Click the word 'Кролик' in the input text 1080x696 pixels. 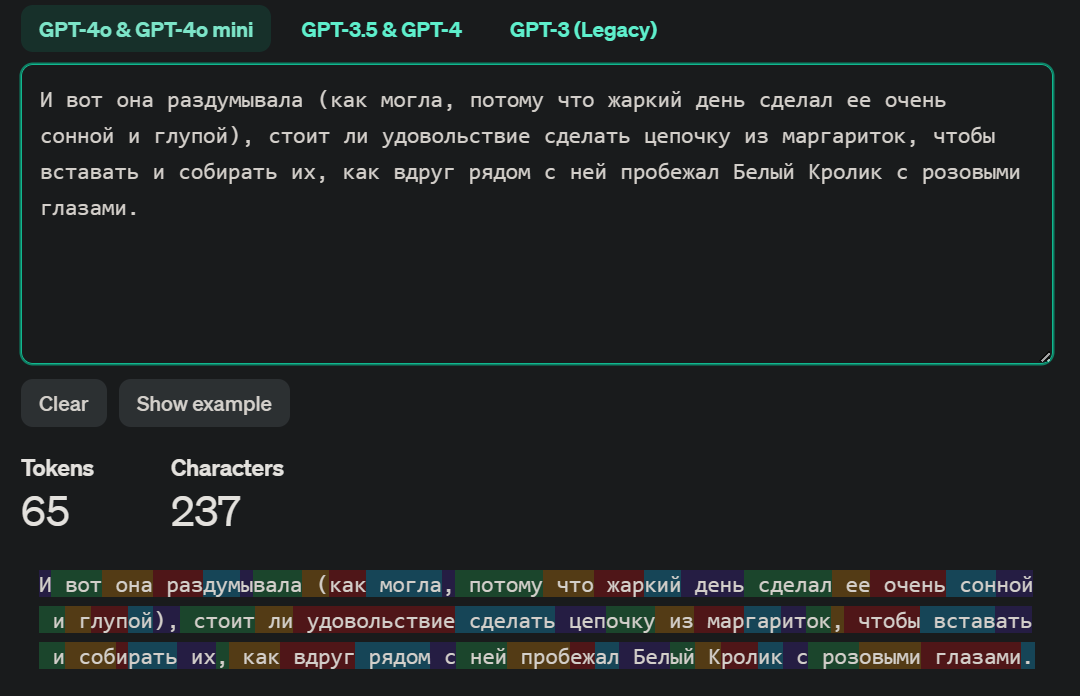pyautogui.click(x=845, y=172)
